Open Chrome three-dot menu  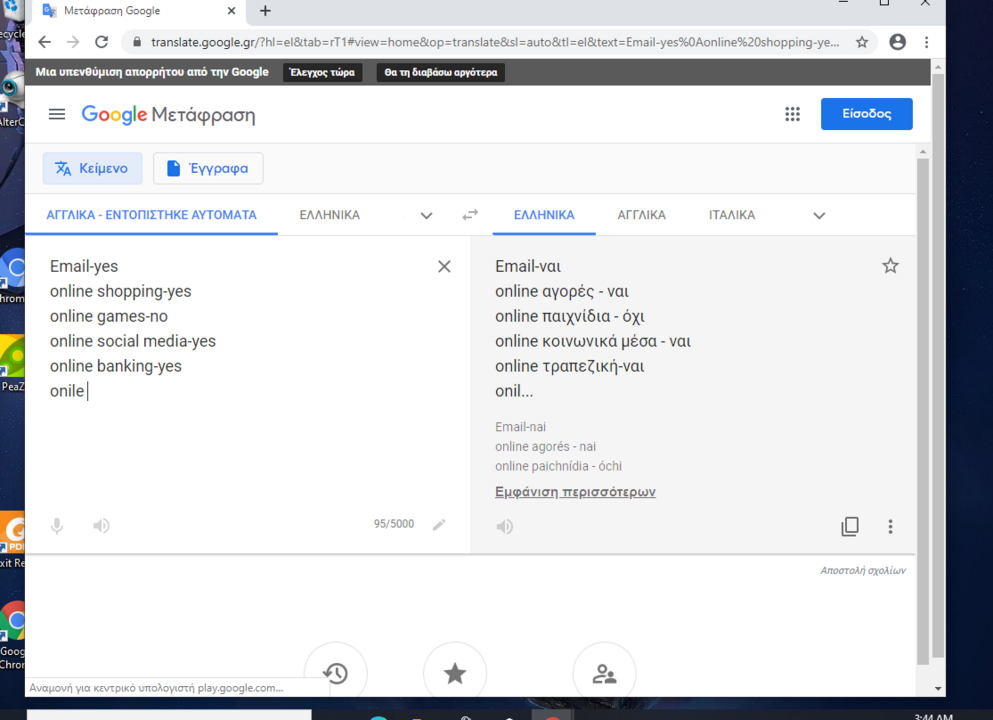click(x=927, y=42)
